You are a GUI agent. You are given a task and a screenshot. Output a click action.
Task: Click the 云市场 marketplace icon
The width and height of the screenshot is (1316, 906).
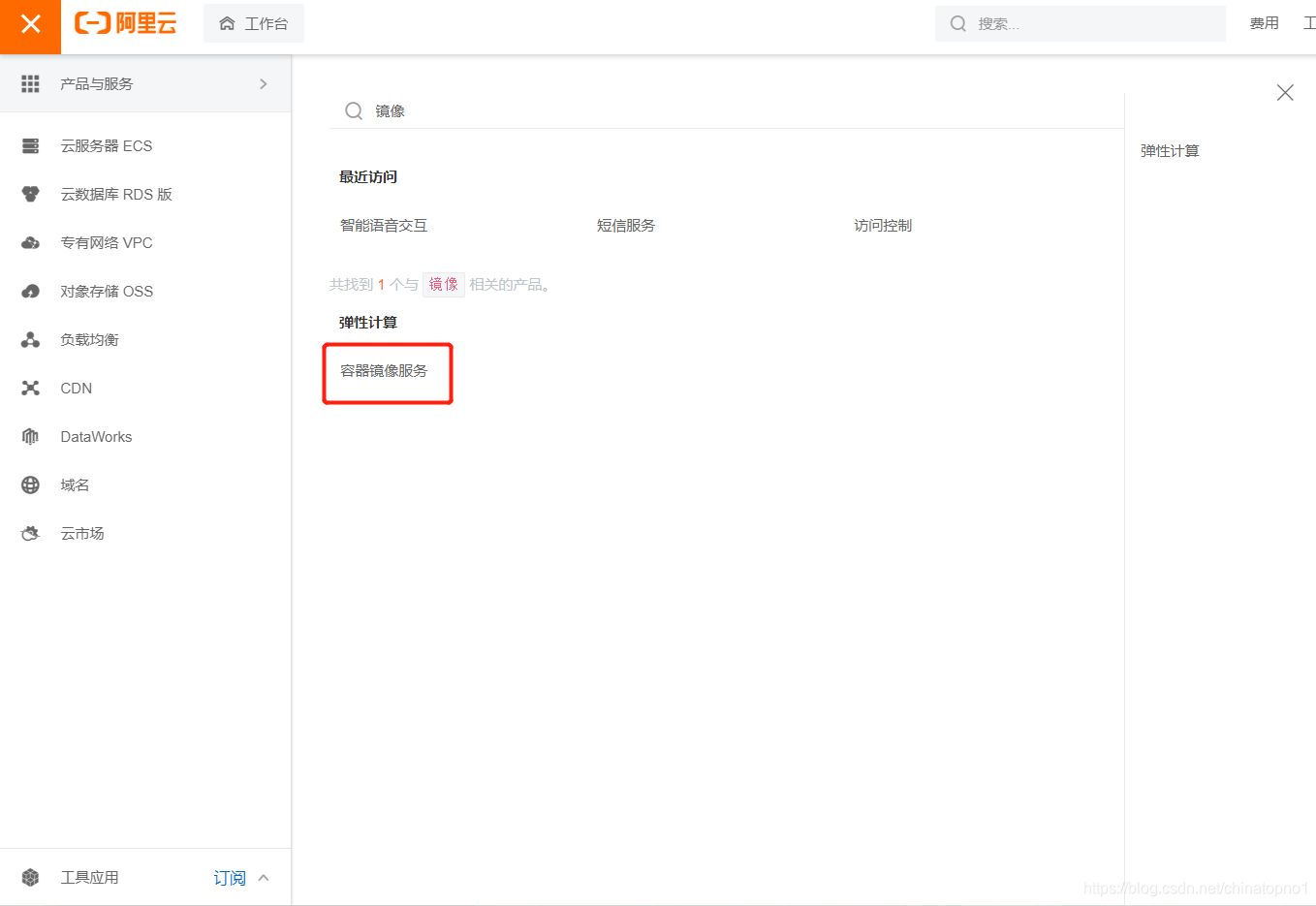31,534
